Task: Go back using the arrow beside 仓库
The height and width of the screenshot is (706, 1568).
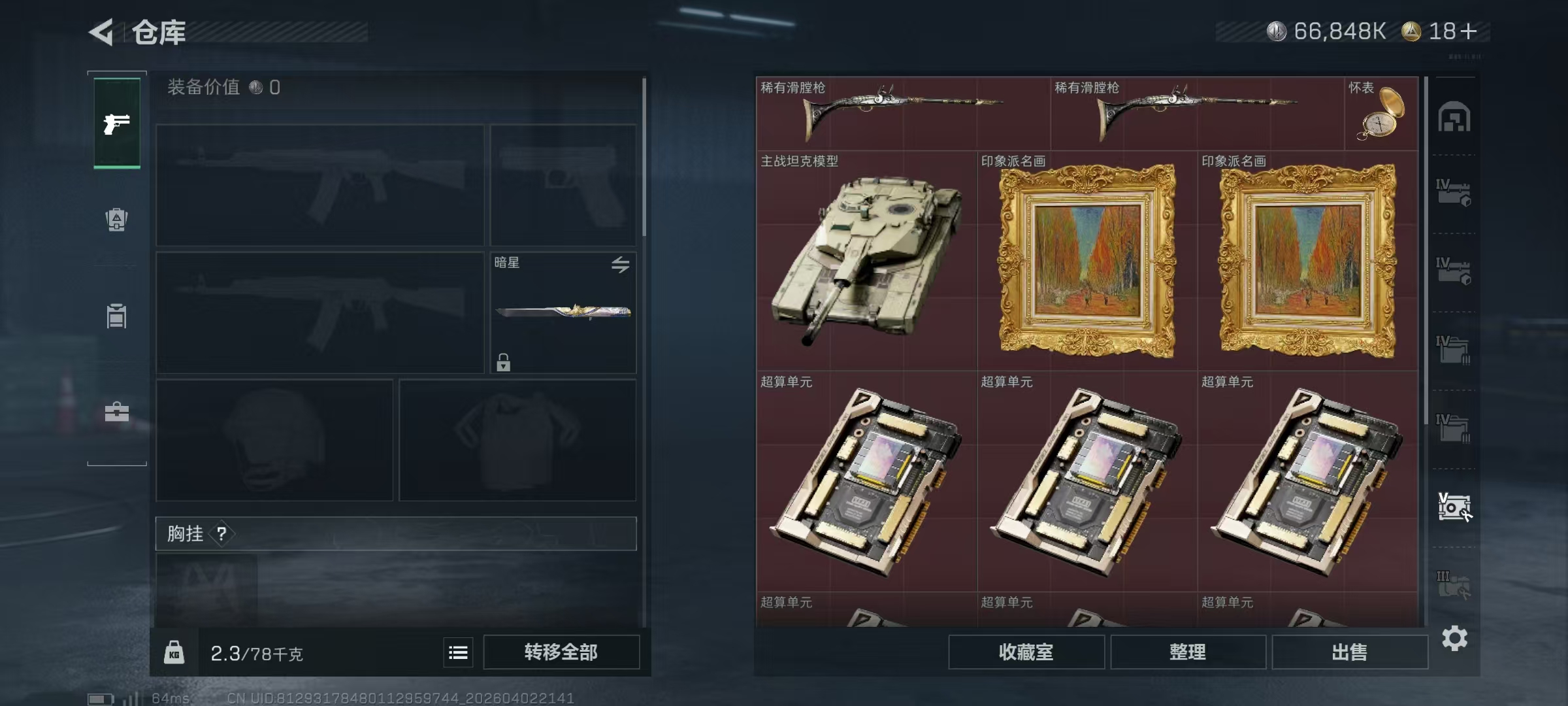Action: (101, 32)
